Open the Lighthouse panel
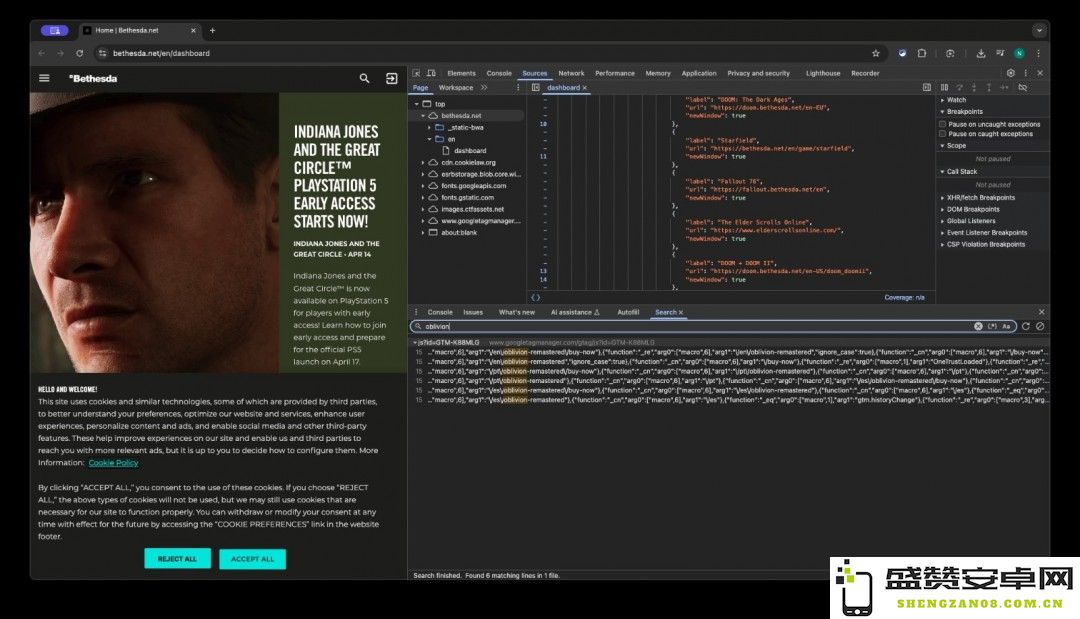Screen dimensions: 1080x619 click(823, 73)
